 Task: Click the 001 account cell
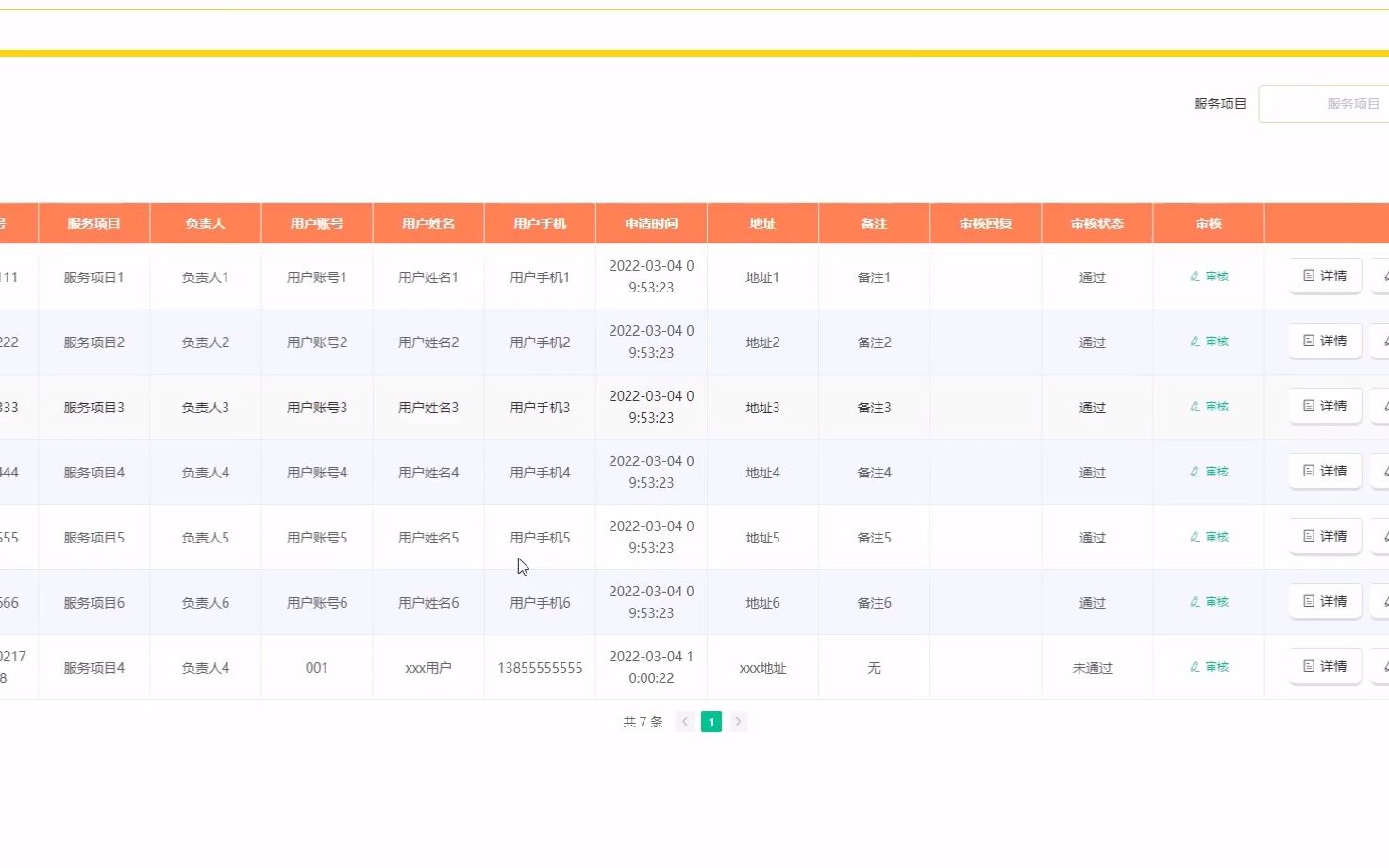317,668
